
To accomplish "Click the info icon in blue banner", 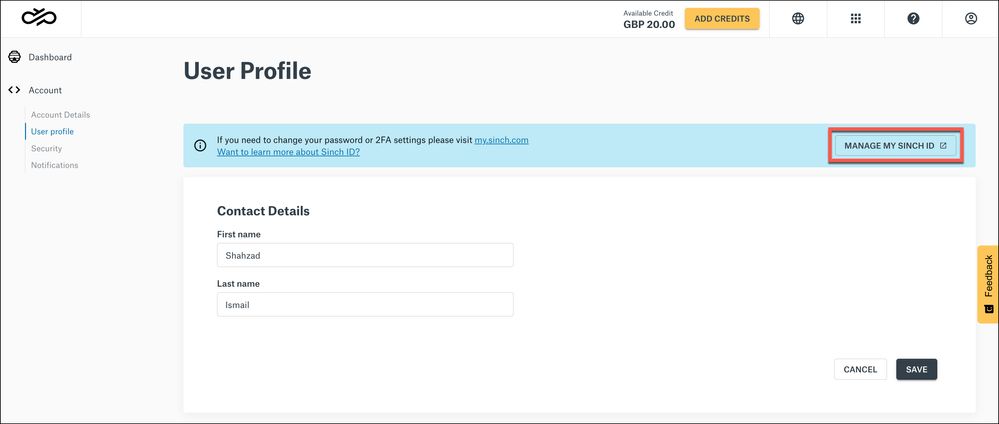I will pyautogui.click(x=200, y=146).
